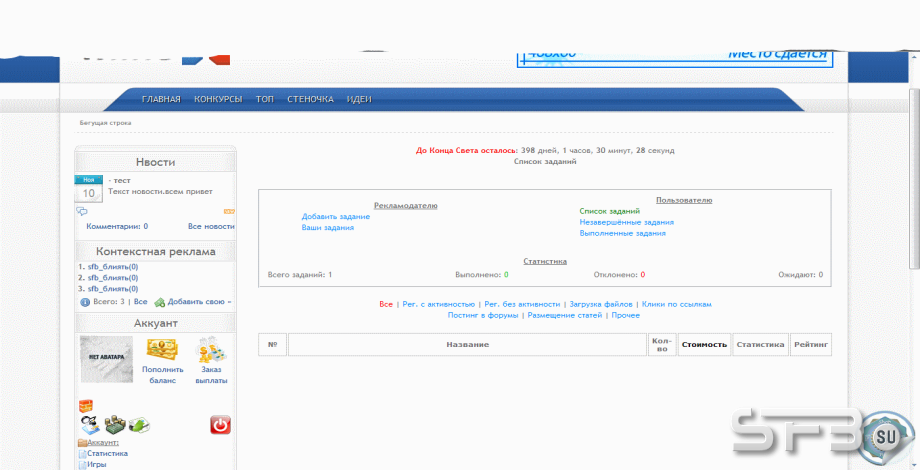Click the coins Заказ выплаты icon
Image resolution: width=920 pixels, height=470 pixels.
click(x=211, y=350)
